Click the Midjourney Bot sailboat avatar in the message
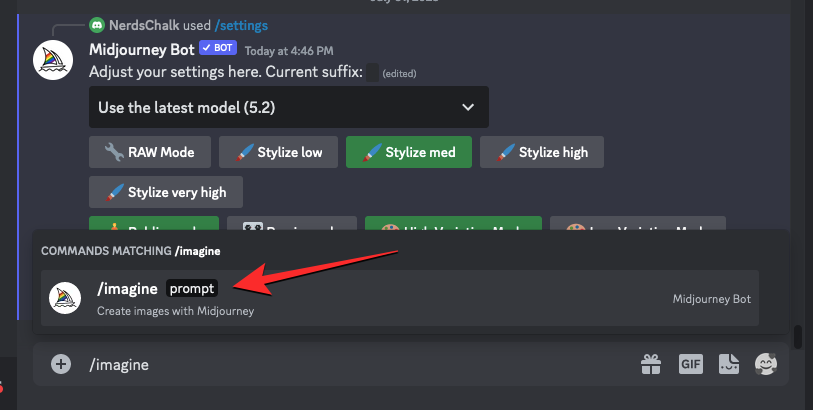813x410 pixels. point(53,60)
